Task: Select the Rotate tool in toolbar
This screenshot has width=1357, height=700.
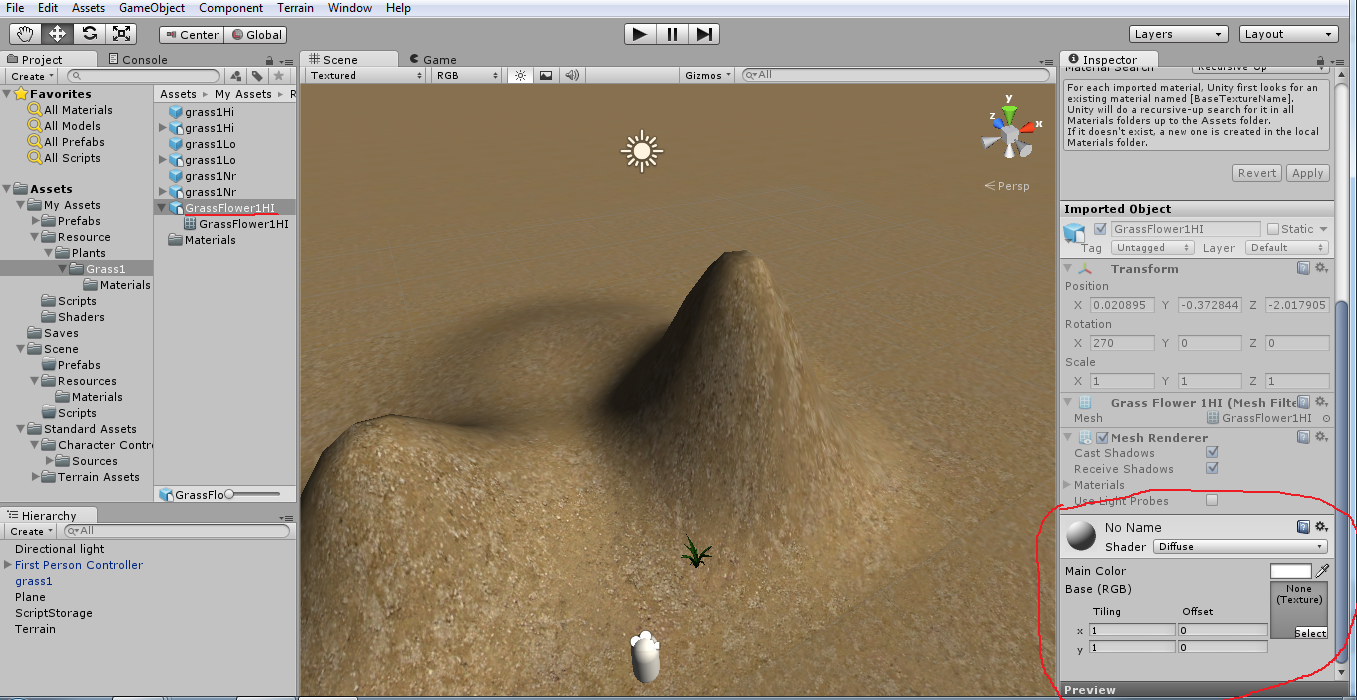Action: 89,34
